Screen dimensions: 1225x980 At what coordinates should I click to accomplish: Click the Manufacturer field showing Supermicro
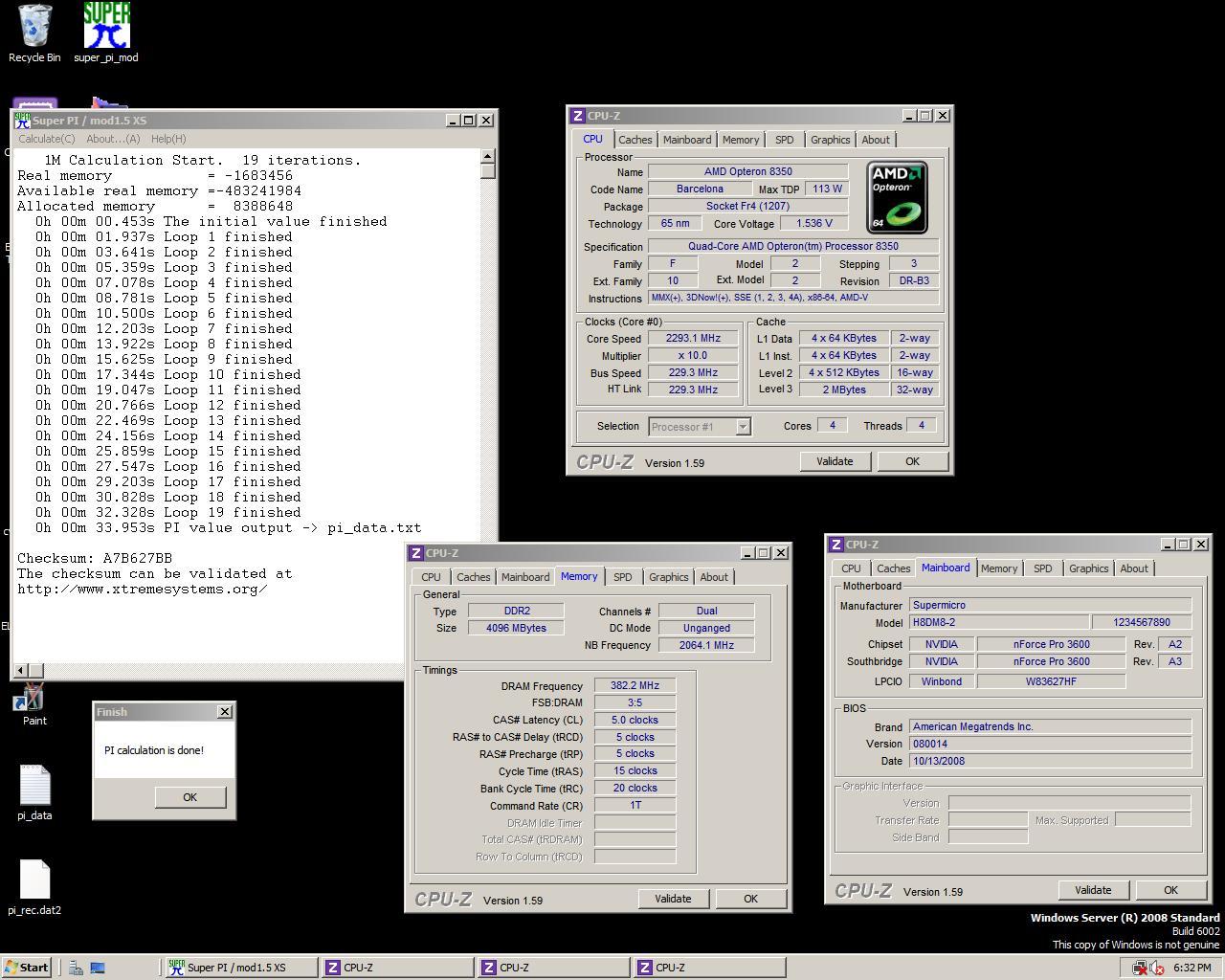pyautogui.click(x=1050, y=606)
